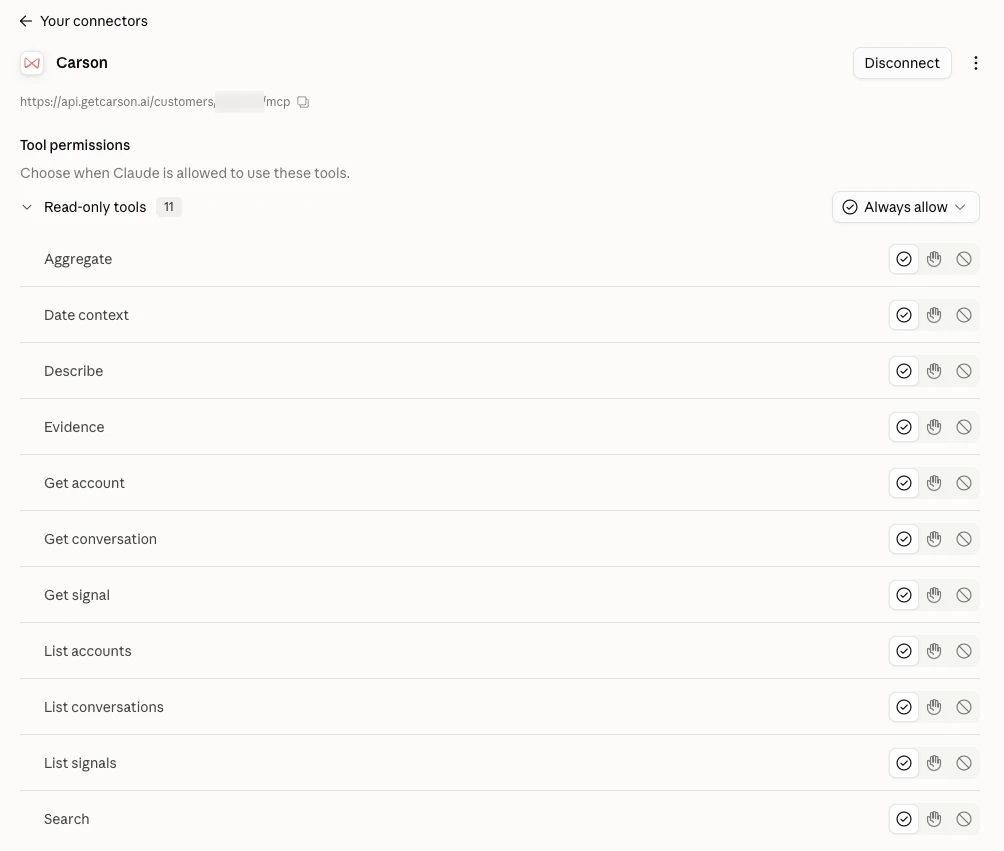Click the Search tool name
This screenshot has height=851, width=1004.
tap(67, 819)
